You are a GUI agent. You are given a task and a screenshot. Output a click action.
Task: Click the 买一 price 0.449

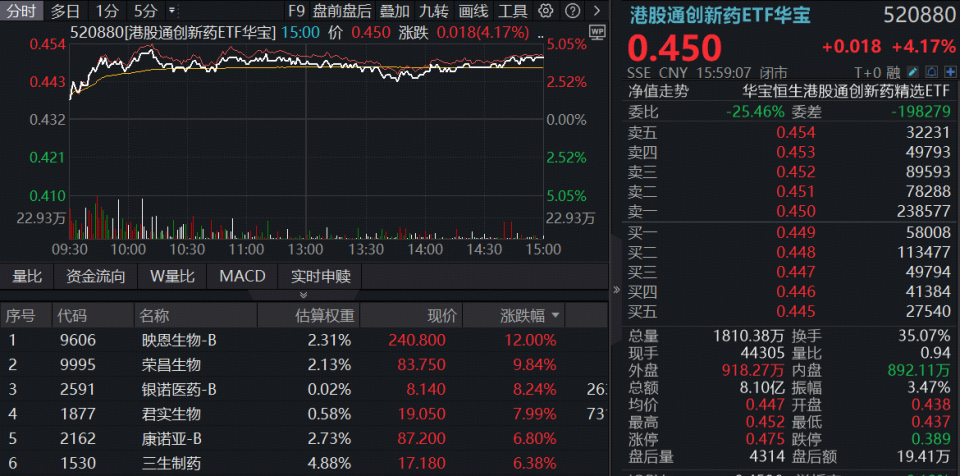tap(796, 233)
